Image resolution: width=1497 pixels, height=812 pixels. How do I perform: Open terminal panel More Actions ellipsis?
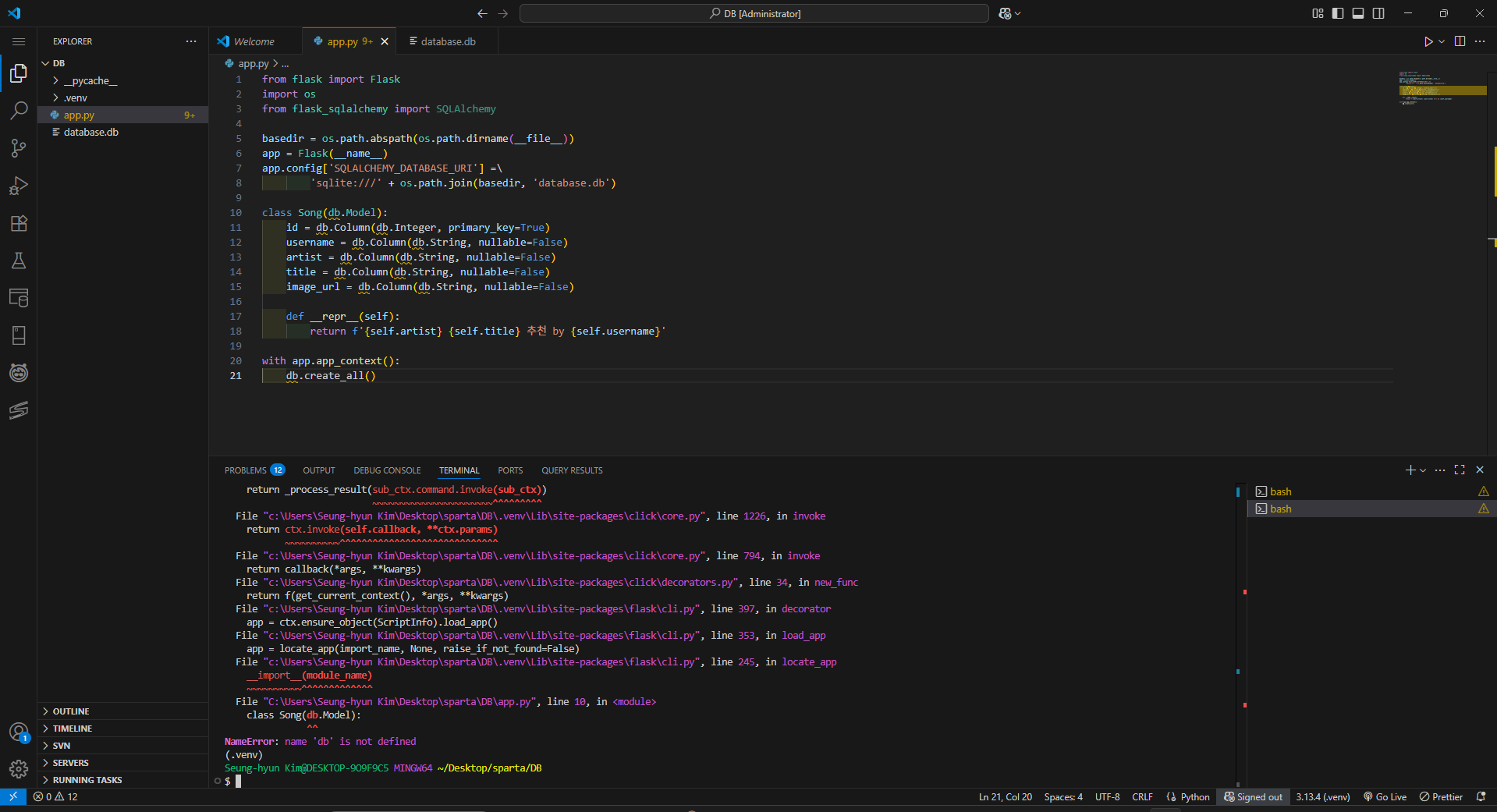(x=1440, y=470)
